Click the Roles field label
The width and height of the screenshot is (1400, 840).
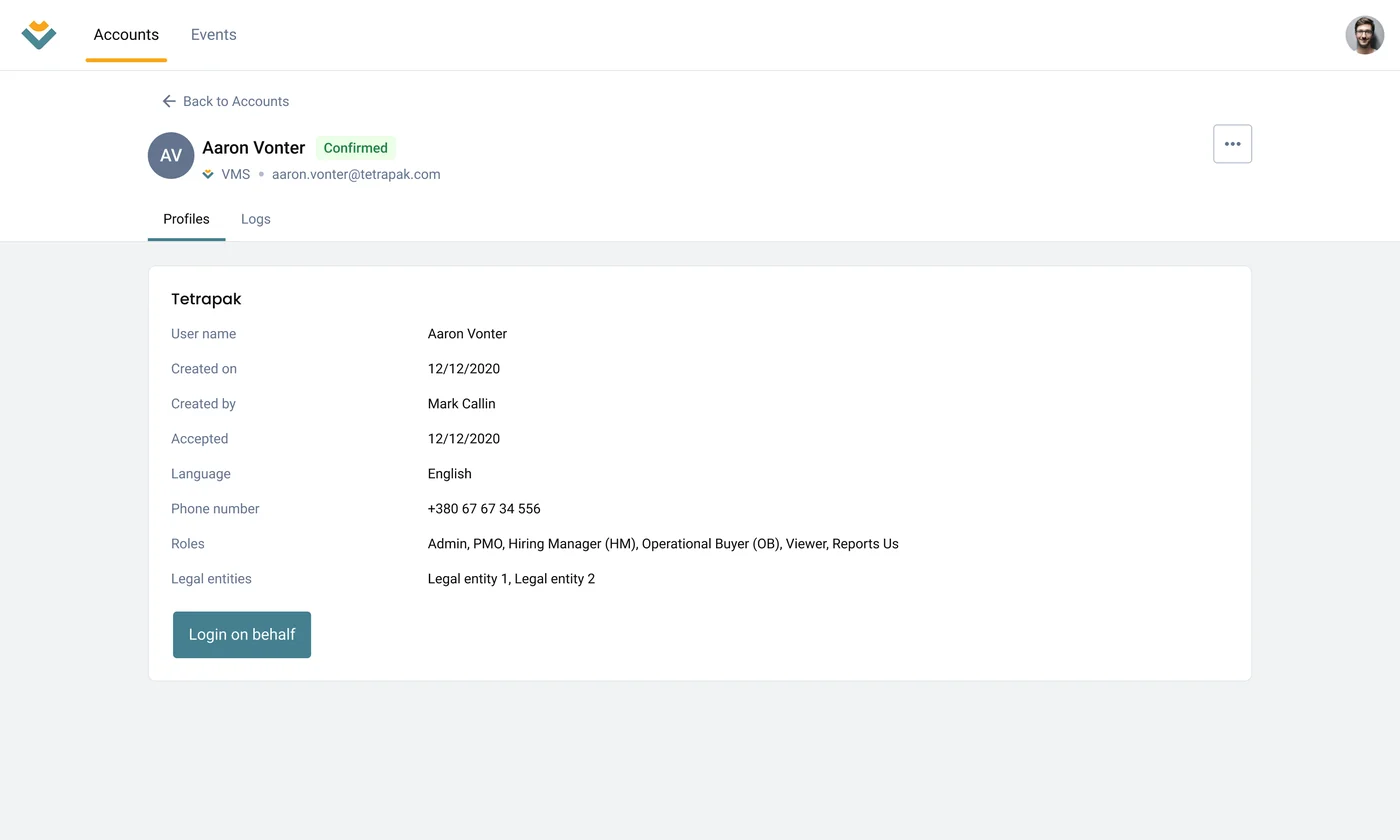coord(188,544)
